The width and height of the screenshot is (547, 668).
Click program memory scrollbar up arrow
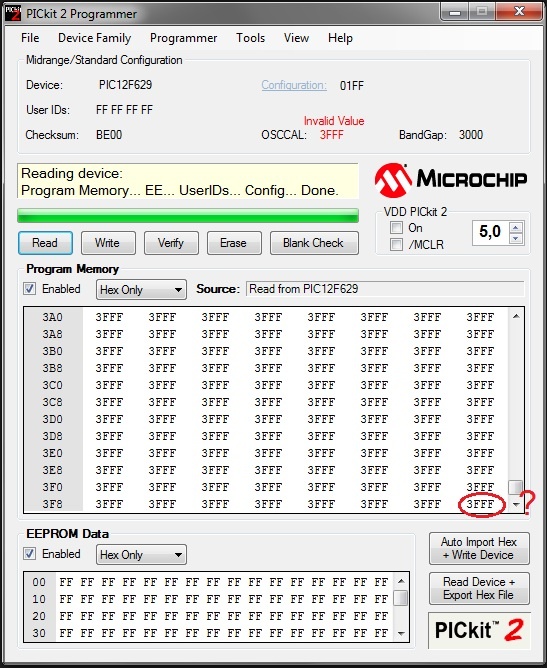516,317
